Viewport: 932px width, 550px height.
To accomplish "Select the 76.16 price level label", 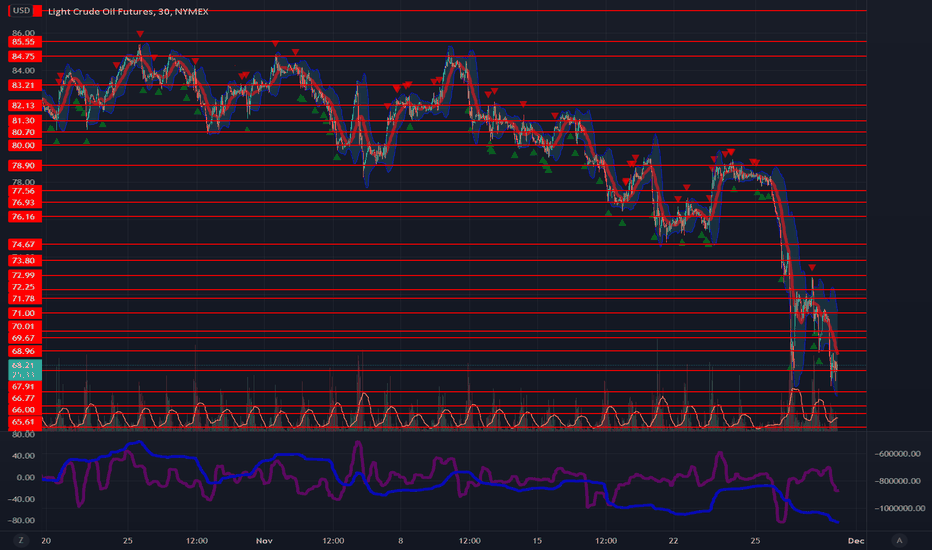I will click(24, 216).
